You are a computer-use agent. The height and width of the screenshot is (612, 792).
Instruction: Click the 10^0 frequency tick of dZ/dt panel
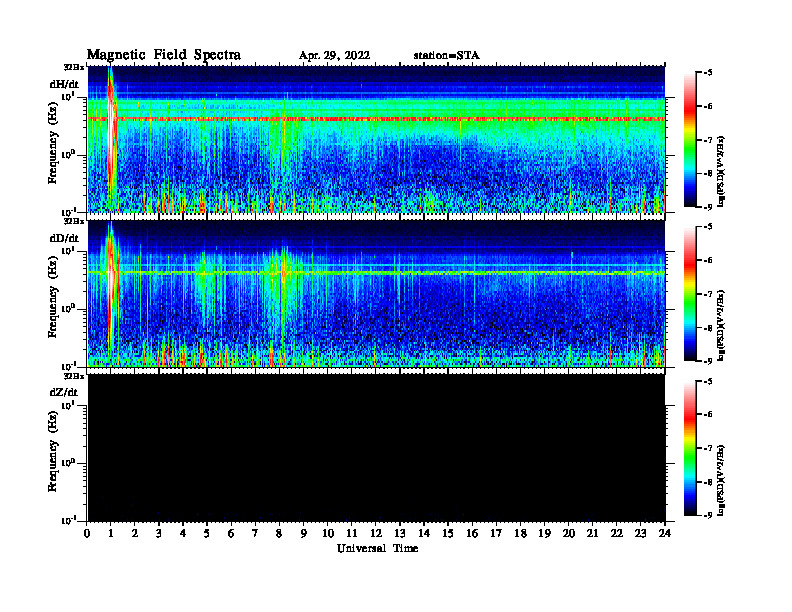tap(68, 463)
